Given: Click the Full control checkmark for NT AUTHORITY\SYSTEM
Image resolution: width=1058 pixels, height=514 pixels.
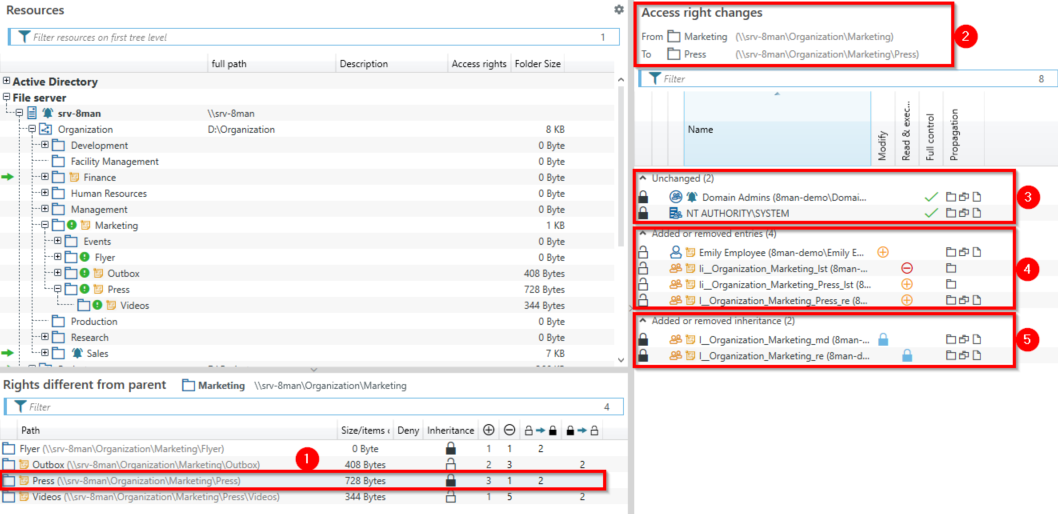Looking at the screenshot, I should [931, 213].
